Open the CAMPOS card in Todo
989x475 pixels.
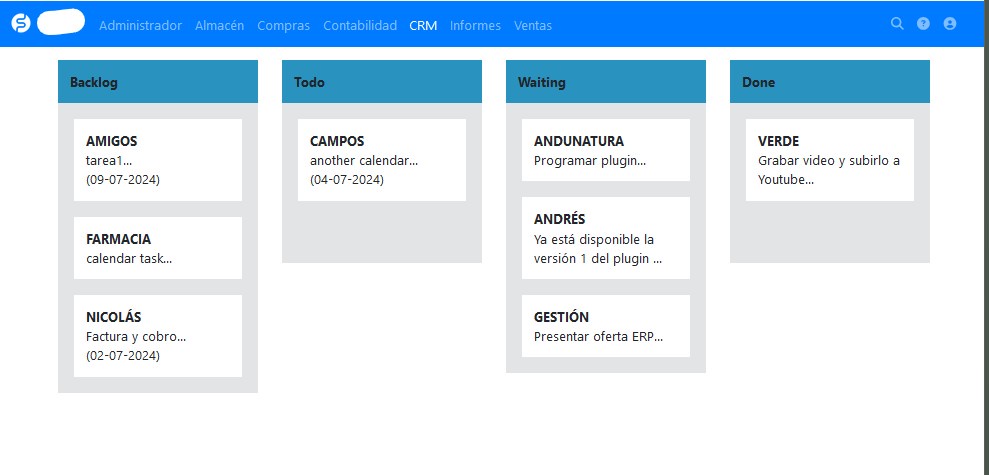[x=382, y=160]
